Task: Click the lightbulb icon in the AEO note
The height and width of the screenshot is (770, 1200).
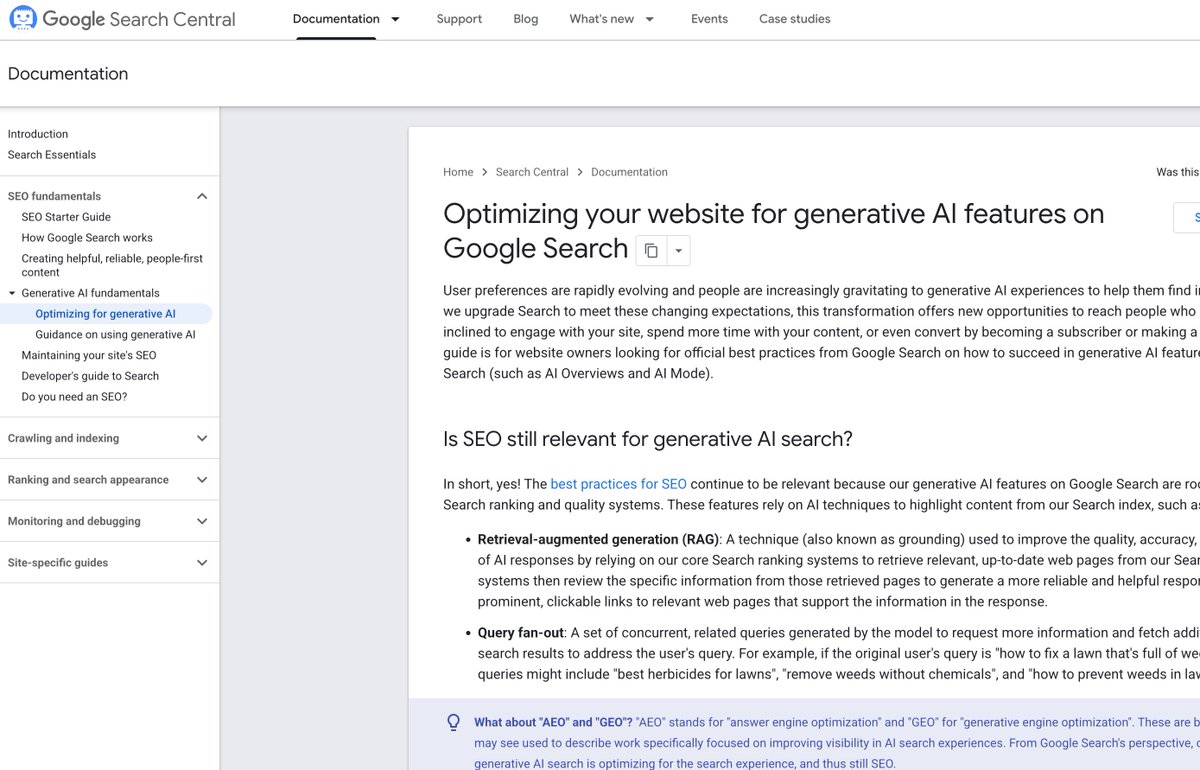Action: tap(454, 722)
